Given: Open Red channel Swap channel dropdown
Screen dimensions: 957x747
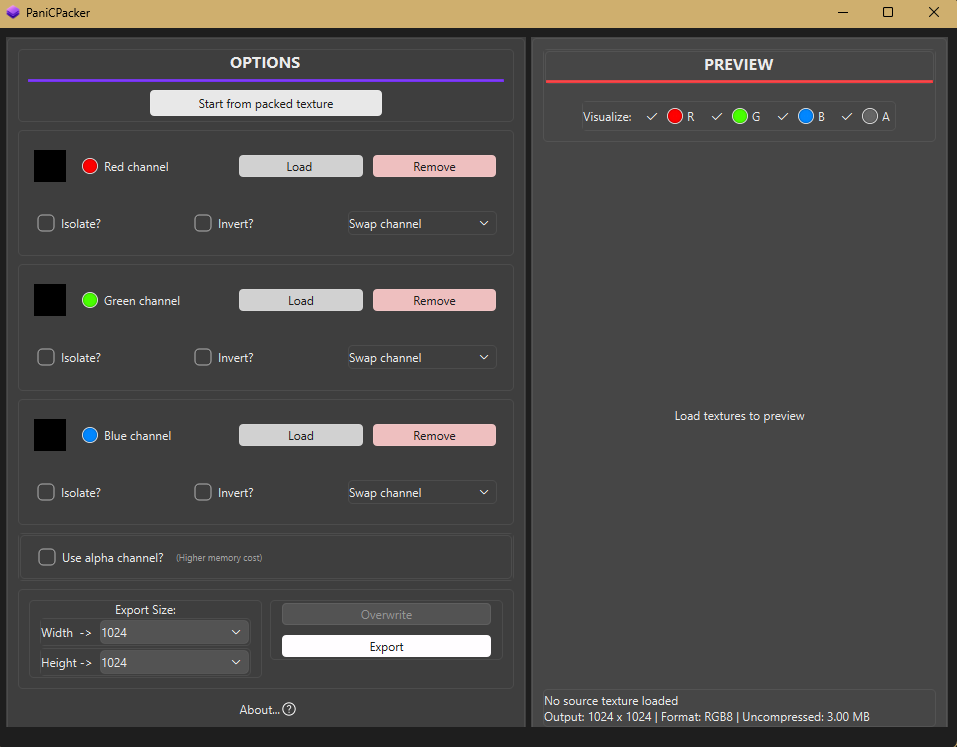Looking at the screenshot, I should click(422, 223).
